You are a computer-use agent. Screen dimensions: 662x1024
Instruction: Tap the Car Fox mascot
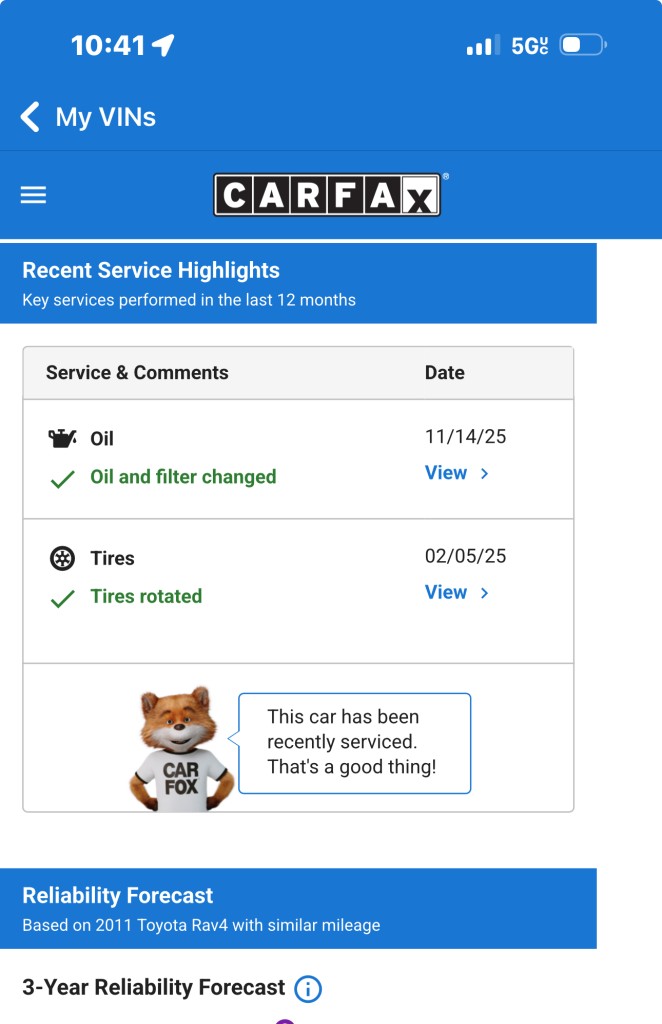(x=181, y=747)
